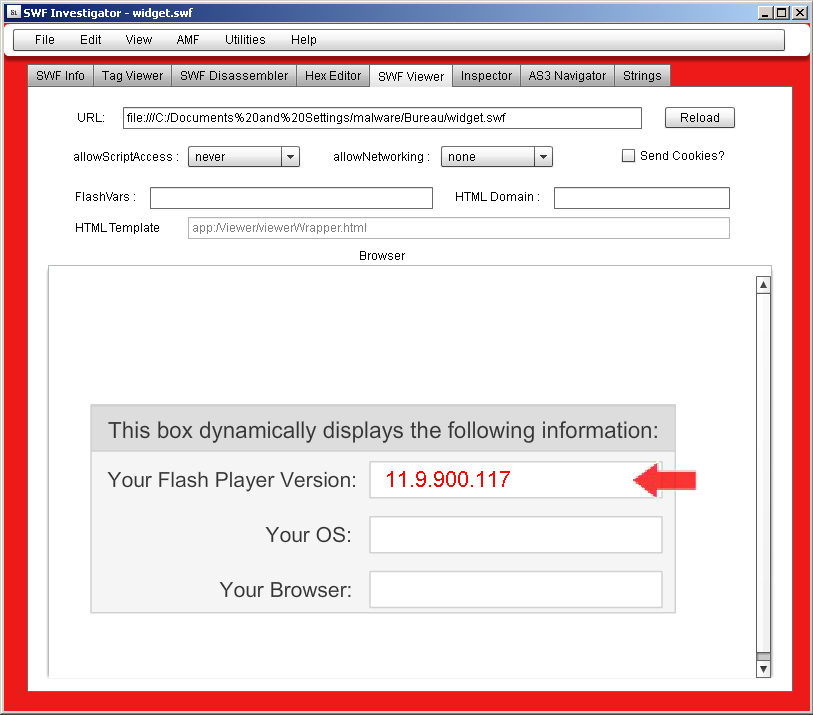Open the File menu

point(45,40)
